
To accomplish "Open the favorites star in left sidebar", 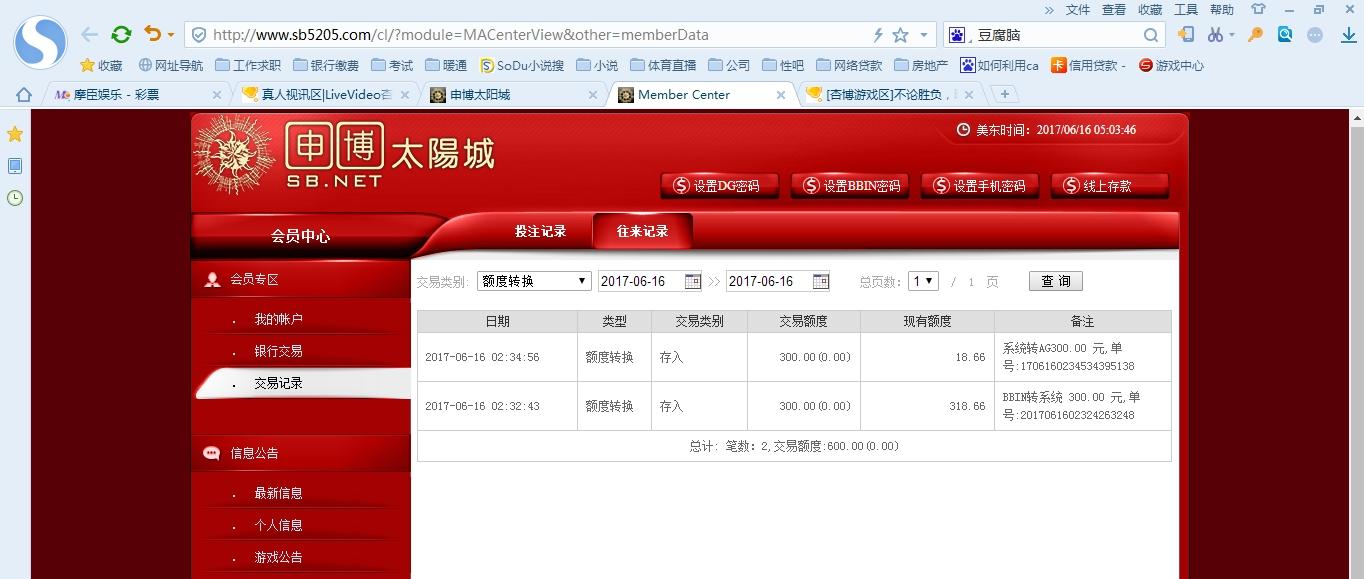I will [15, 134].
